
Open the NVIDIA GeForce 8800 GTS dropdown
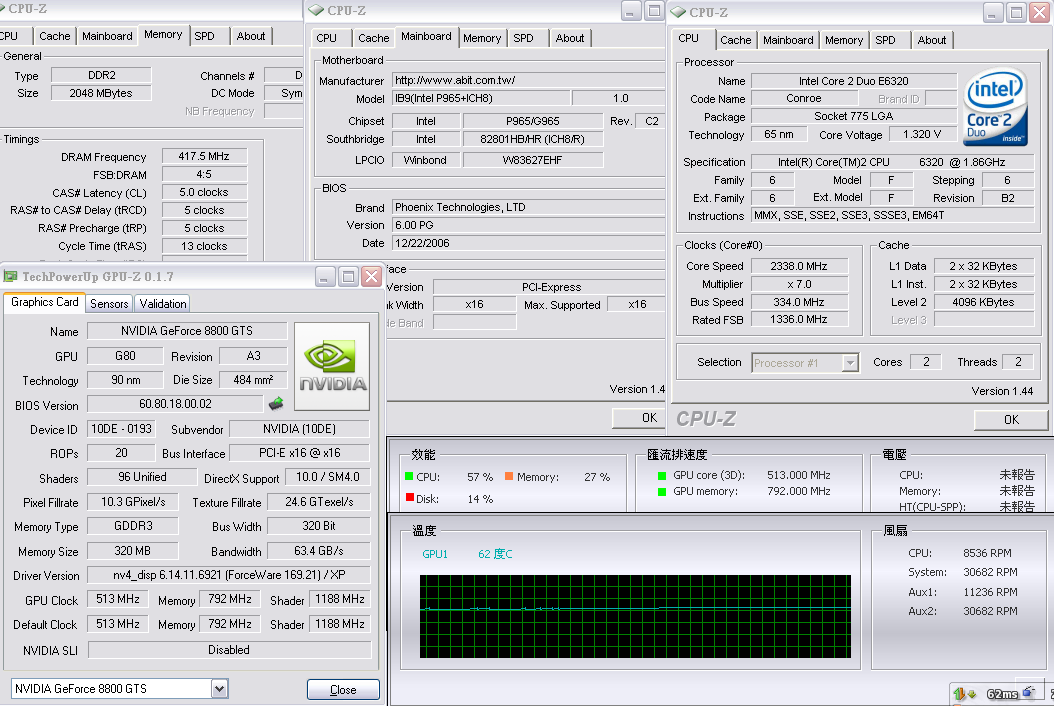click(219, 689)
